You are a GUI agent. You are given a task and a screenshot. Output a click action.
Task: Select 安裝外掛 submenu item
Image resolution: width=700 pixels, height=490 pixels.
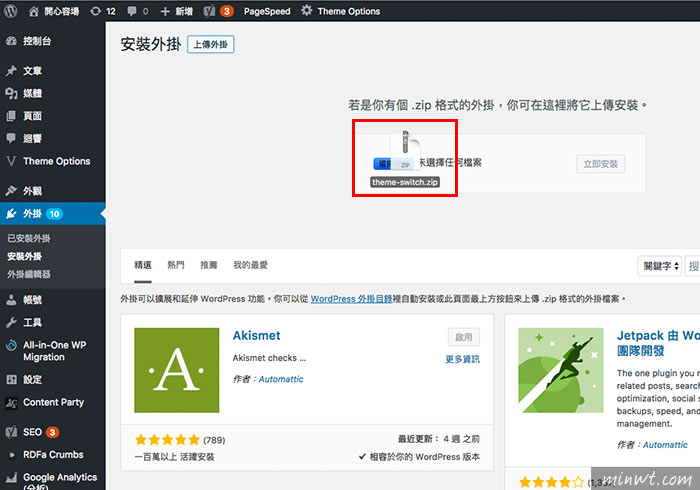[25, 256]
